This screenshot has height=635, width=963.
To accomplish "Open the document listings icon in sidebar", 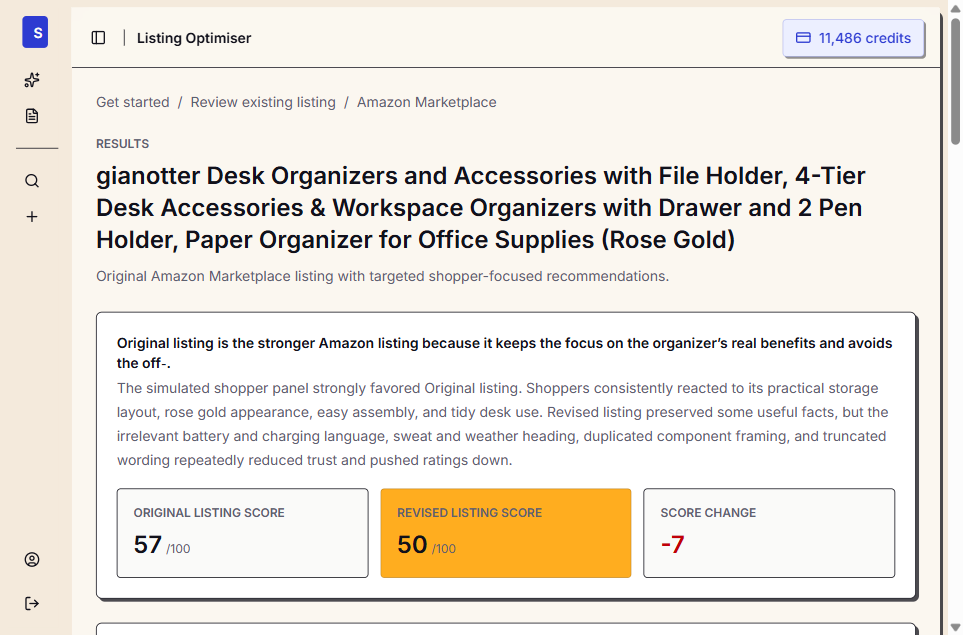I will coord(32,116).
